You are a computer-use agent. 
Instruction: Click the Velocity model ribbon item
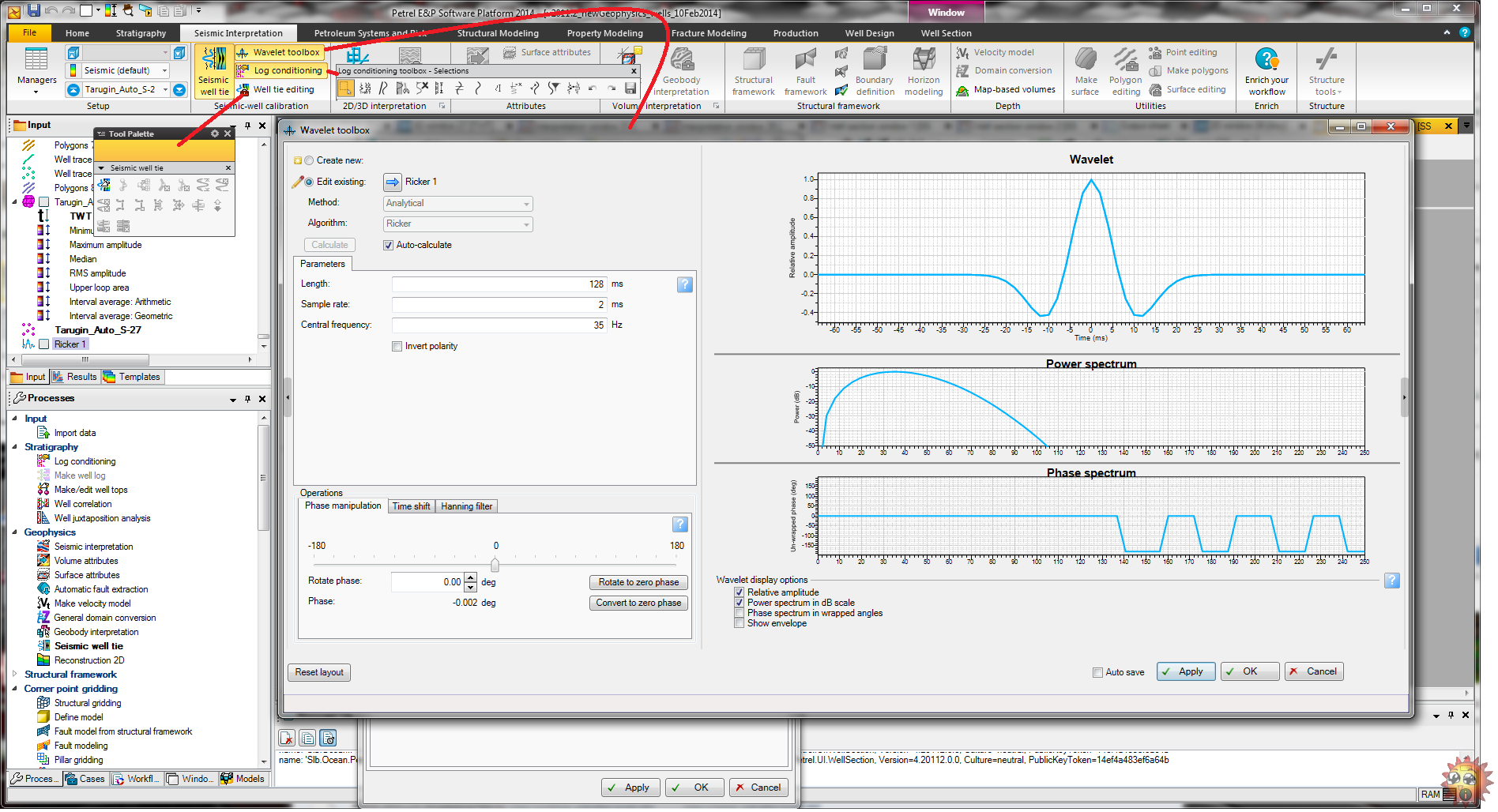coord(995,52)
